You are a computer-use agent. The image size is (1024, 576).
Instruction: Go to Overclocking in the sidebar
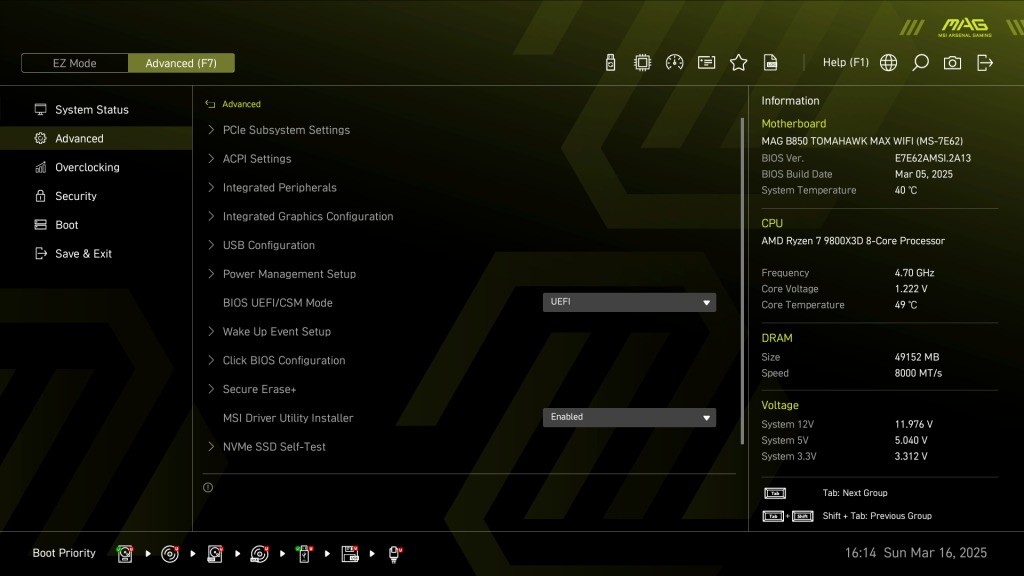[x=87, y=167]
